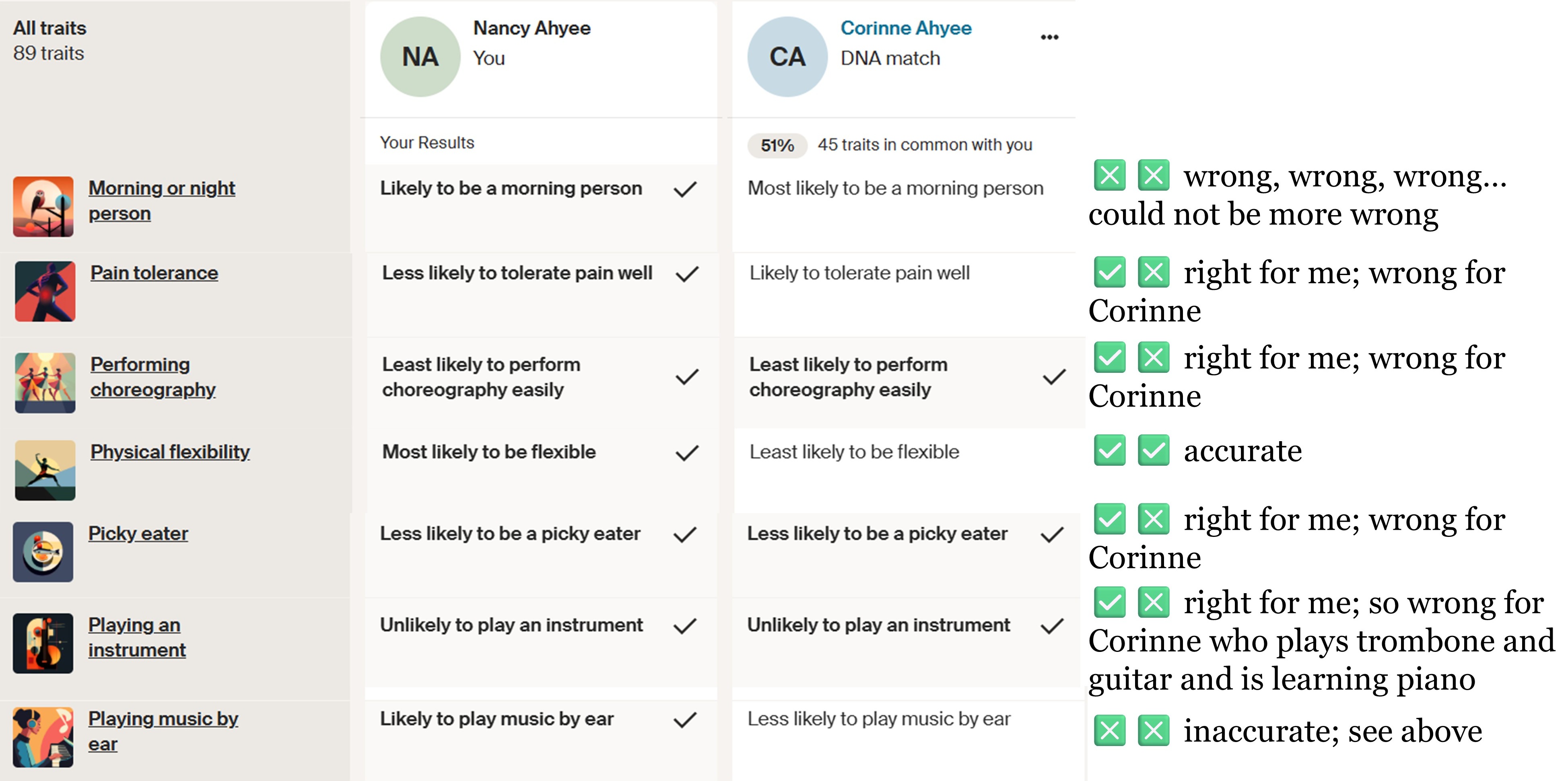
Task: Click the CA avatar circle for Corinne
Action: (x=787, y=57)
